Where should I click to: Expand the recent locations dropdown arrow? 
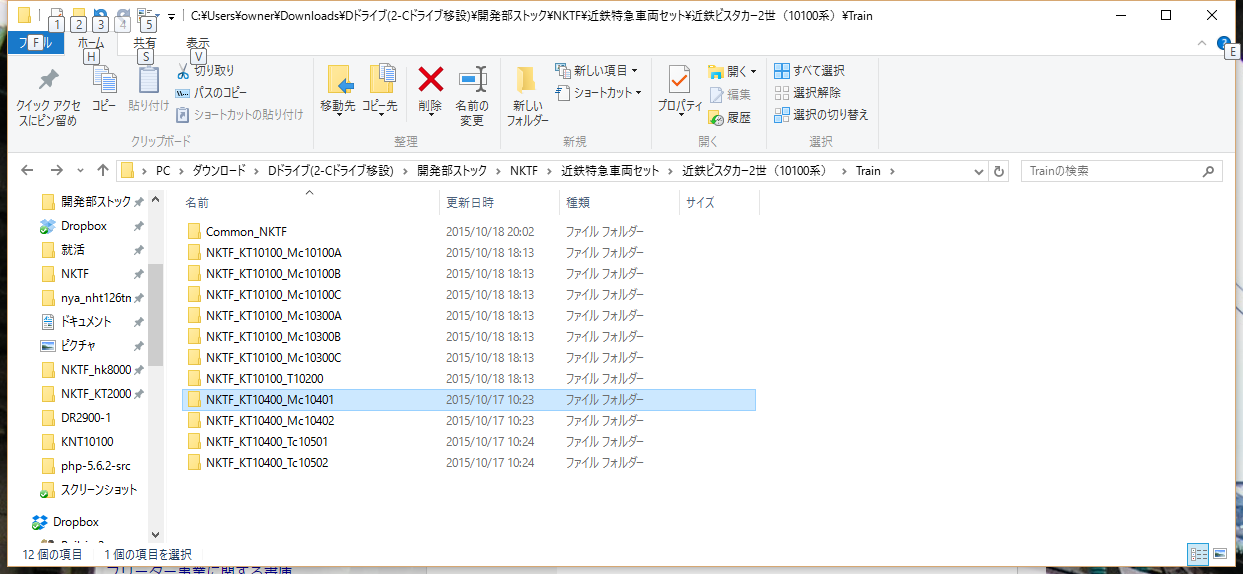[81, 171]
